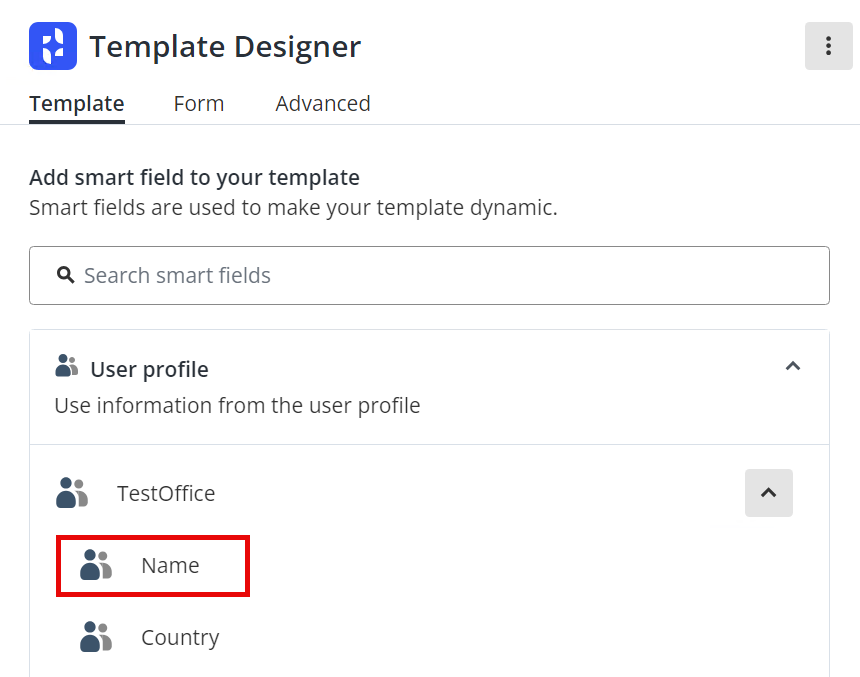Image resolution: width=860 pixels, height=677 pixels.
Task: Switch to the Form tab
Action: pyautogui.click(x=199, y=104)
